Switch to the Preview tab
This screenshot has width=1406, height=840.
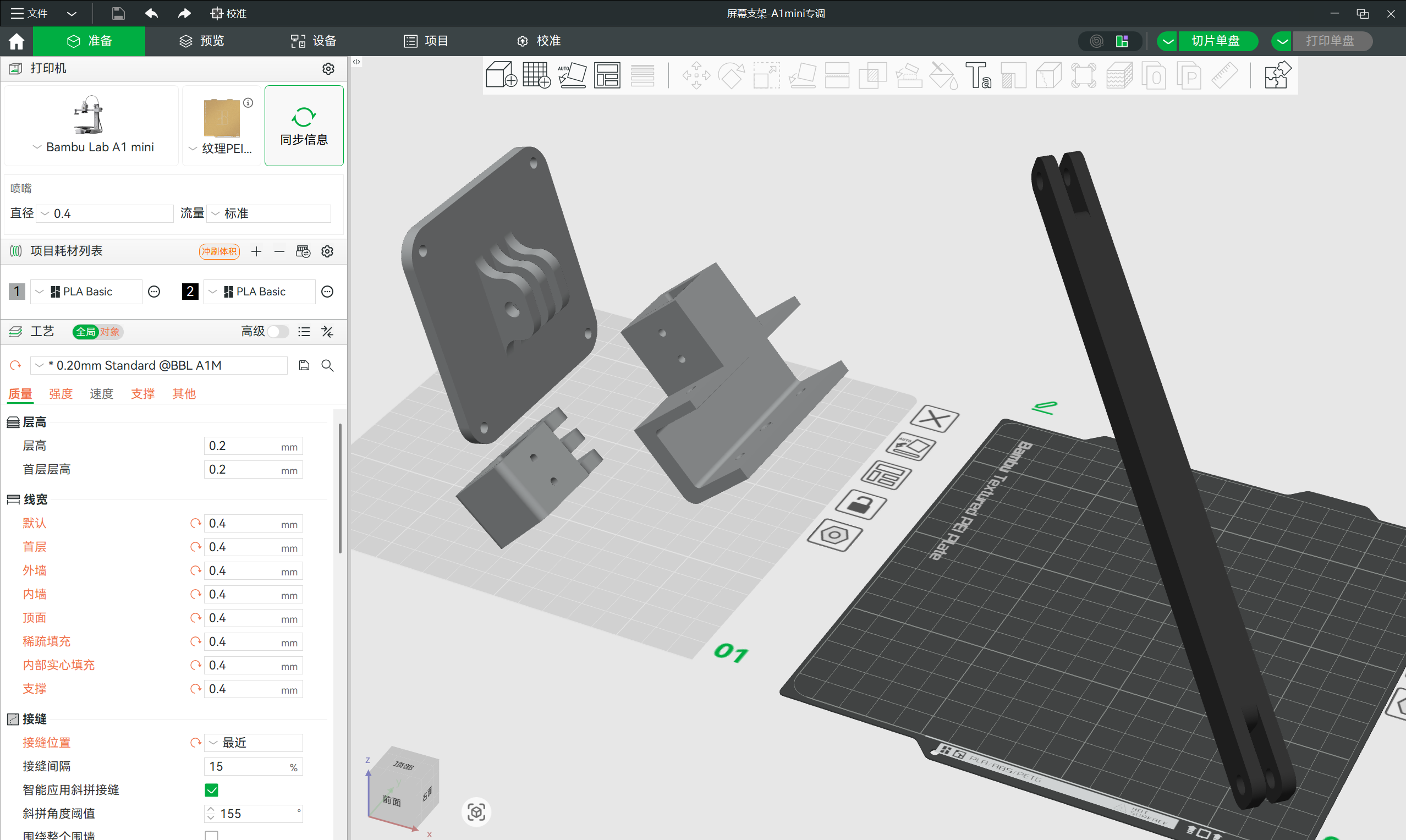(202, 41)
